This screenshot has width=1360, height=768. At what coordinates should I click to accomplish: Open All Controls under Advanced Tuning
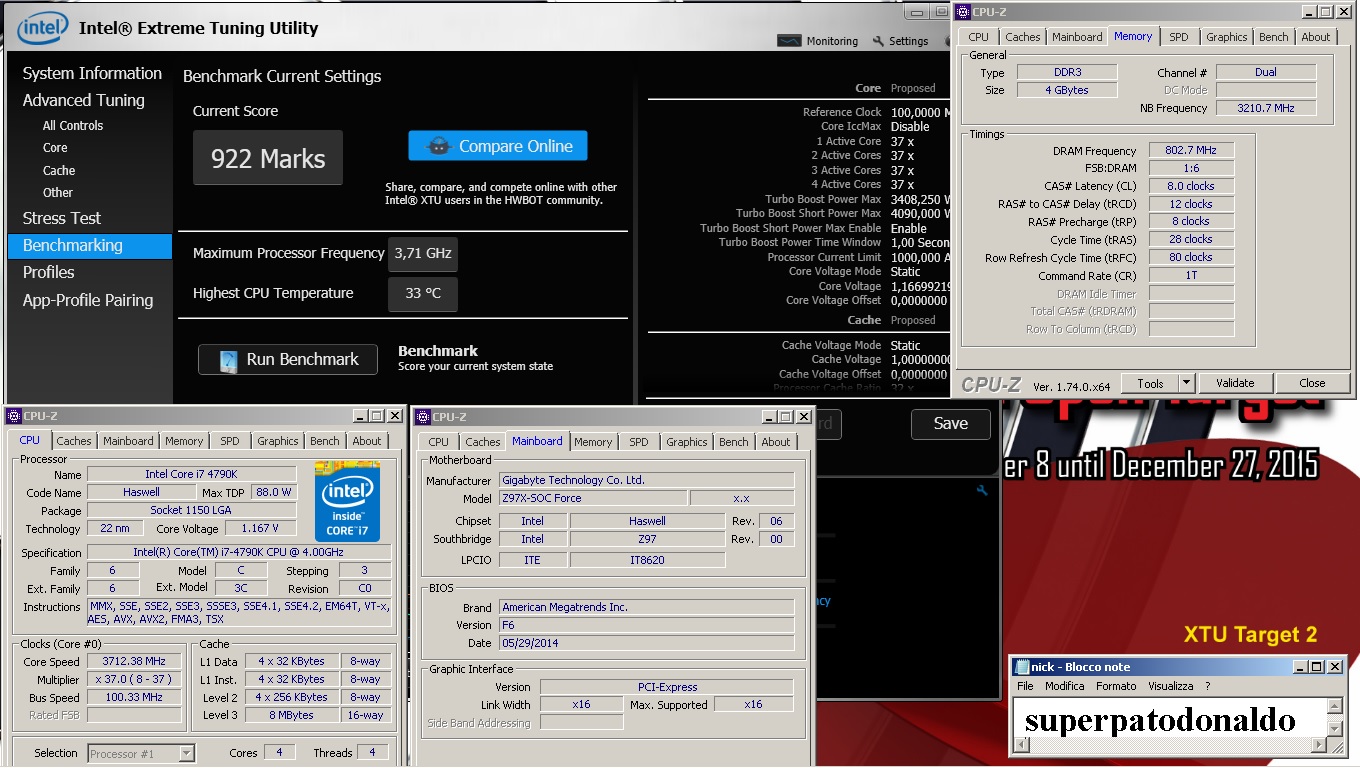point(73,125)
